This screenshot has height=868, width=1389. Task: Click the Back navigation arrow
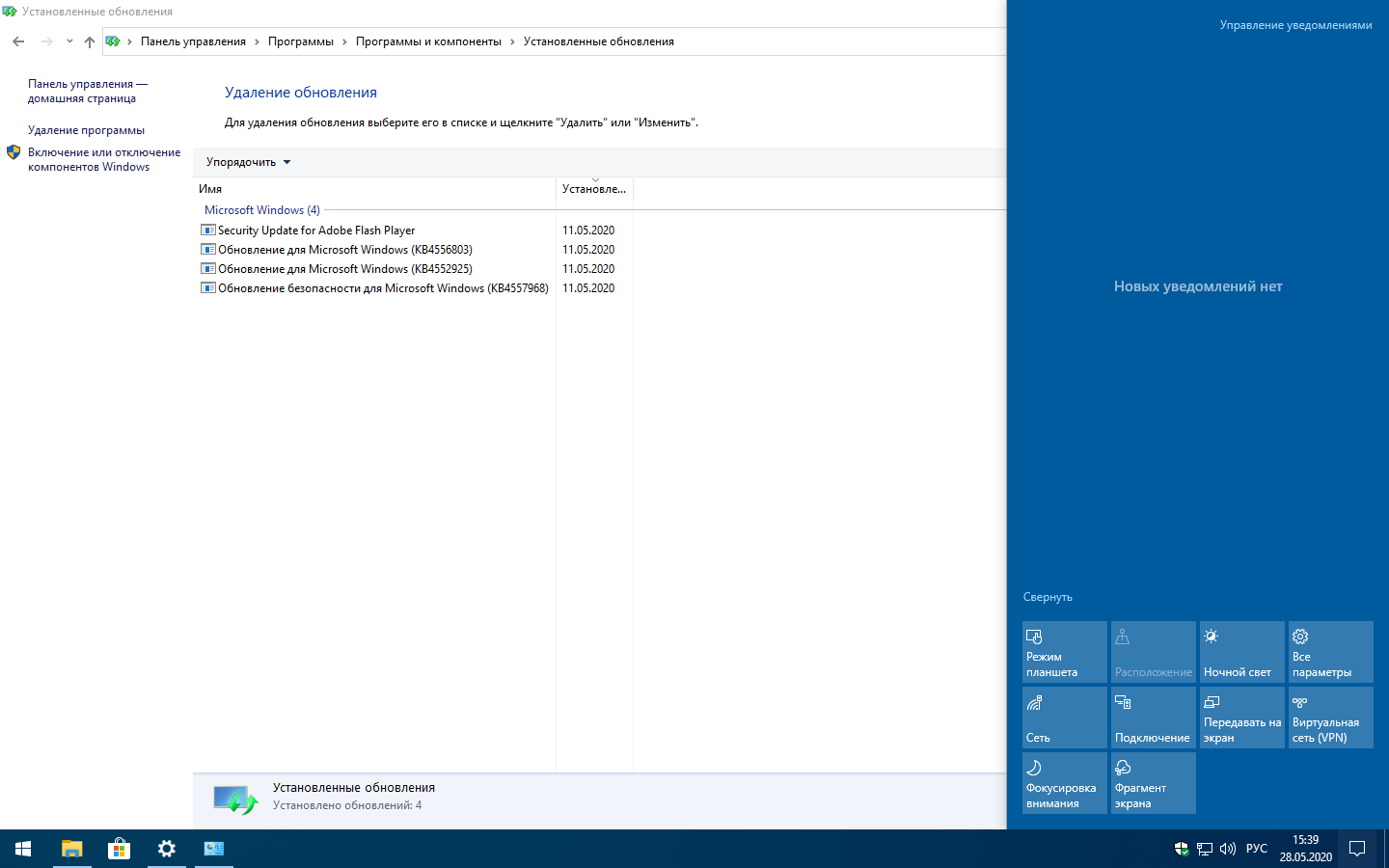18,41
